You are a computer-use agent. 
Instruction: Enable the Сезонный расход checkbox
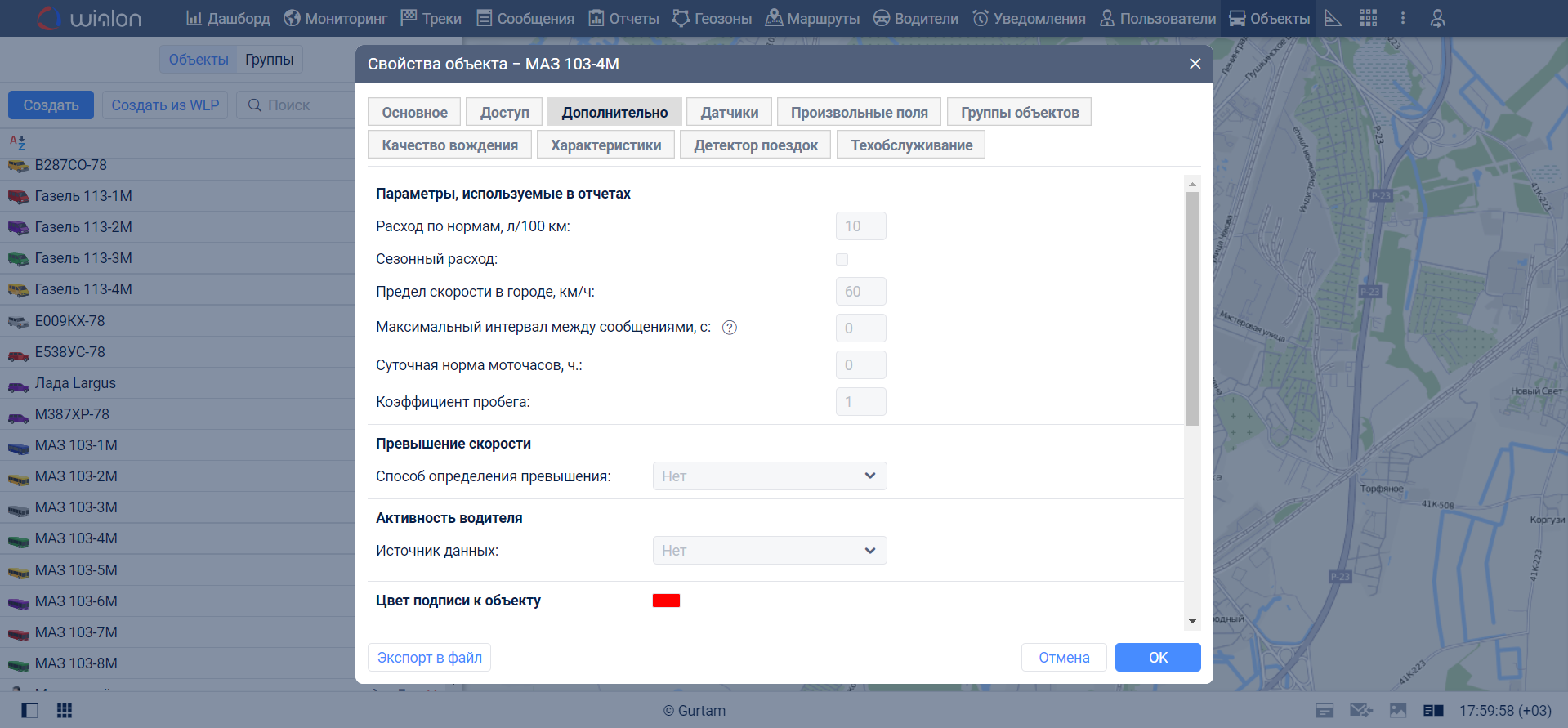point(842,259)
